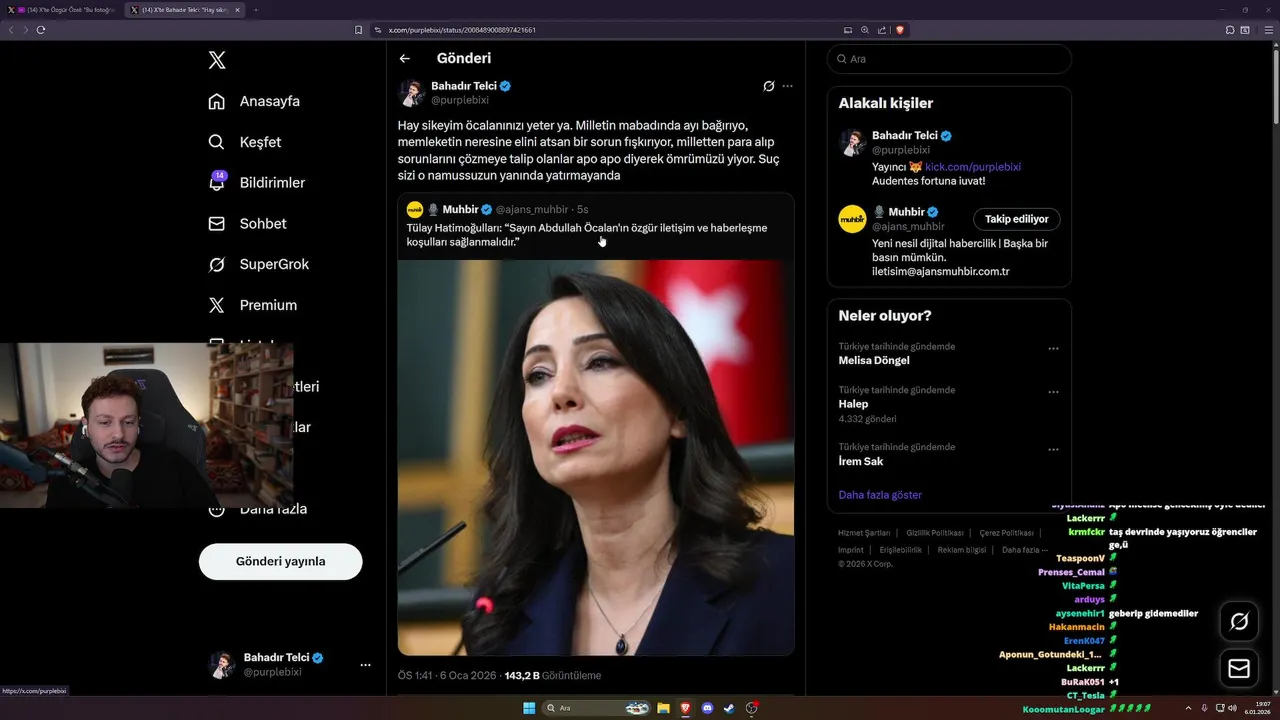Click the Sohbet envelope icon
This screenshot has width=1280, height=720.
(216, 224)
